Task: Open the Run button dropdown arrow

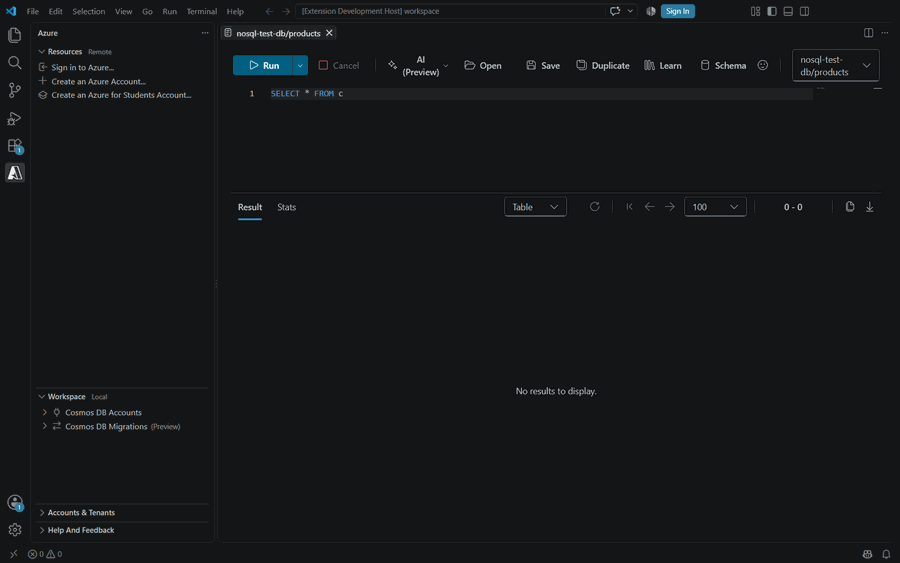Action: point(300,65)
